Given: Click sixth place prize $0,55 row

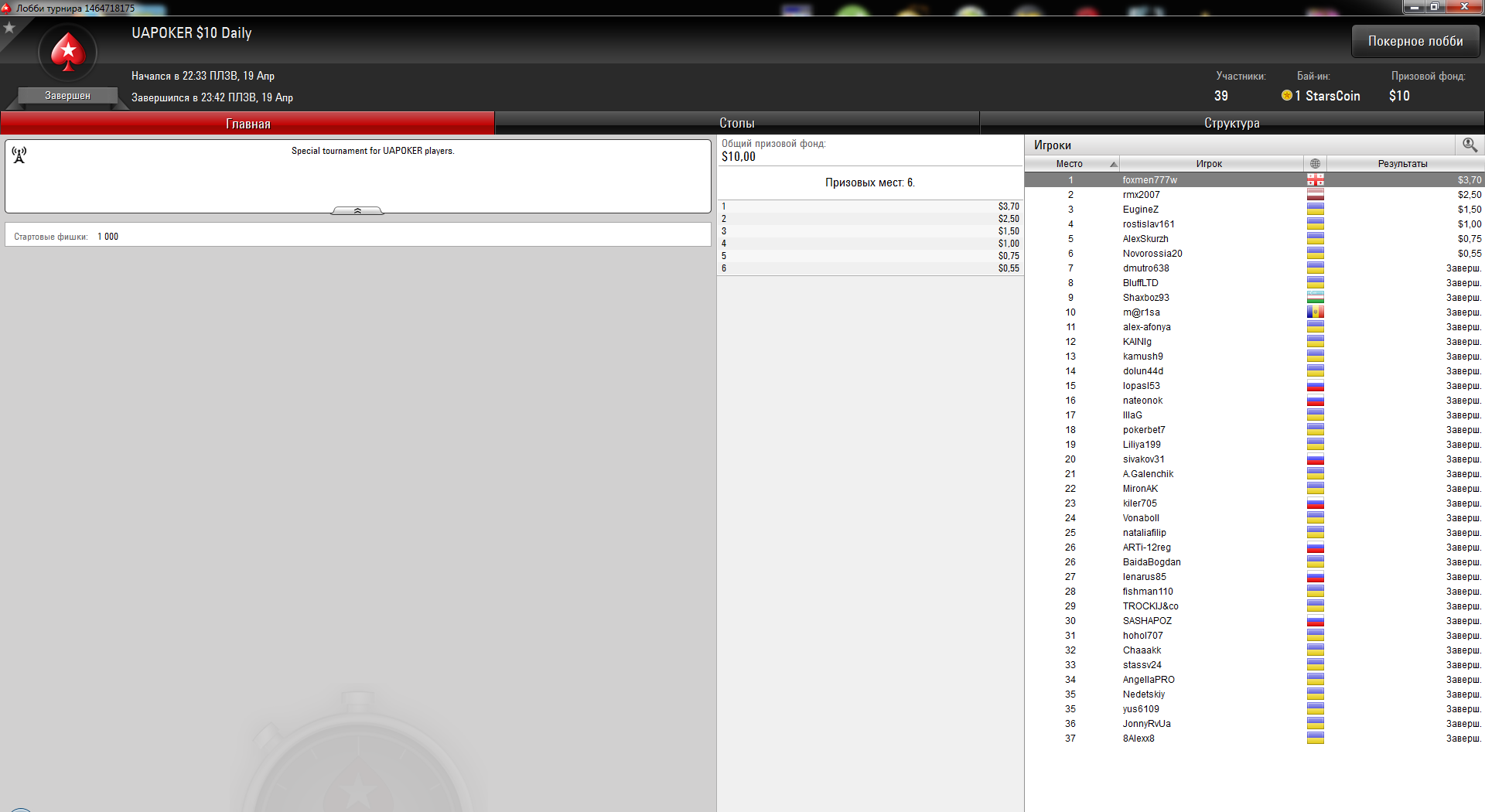Looking at the screenshot, I should (x=870, y=268).
